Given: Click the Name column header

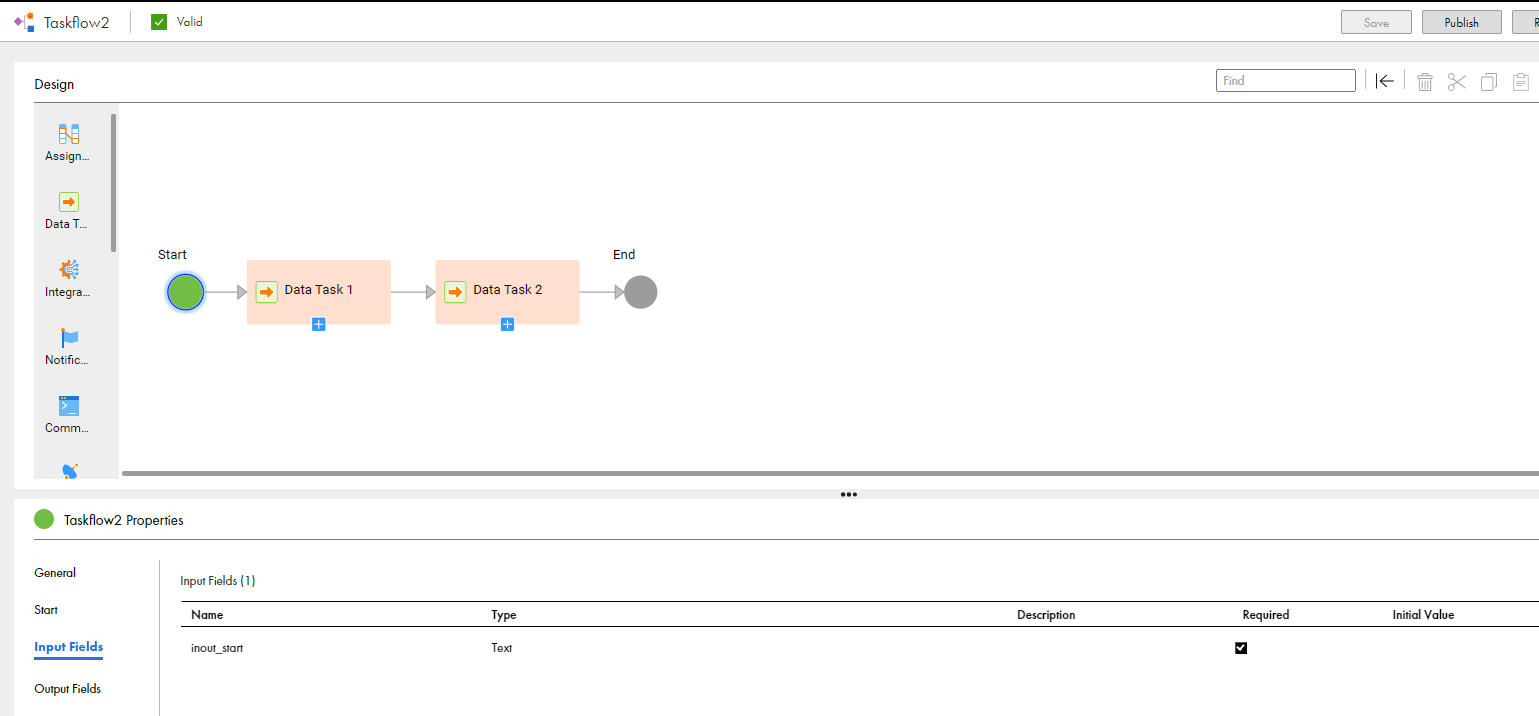Looking at the screenshot, I should pos(207,615).
